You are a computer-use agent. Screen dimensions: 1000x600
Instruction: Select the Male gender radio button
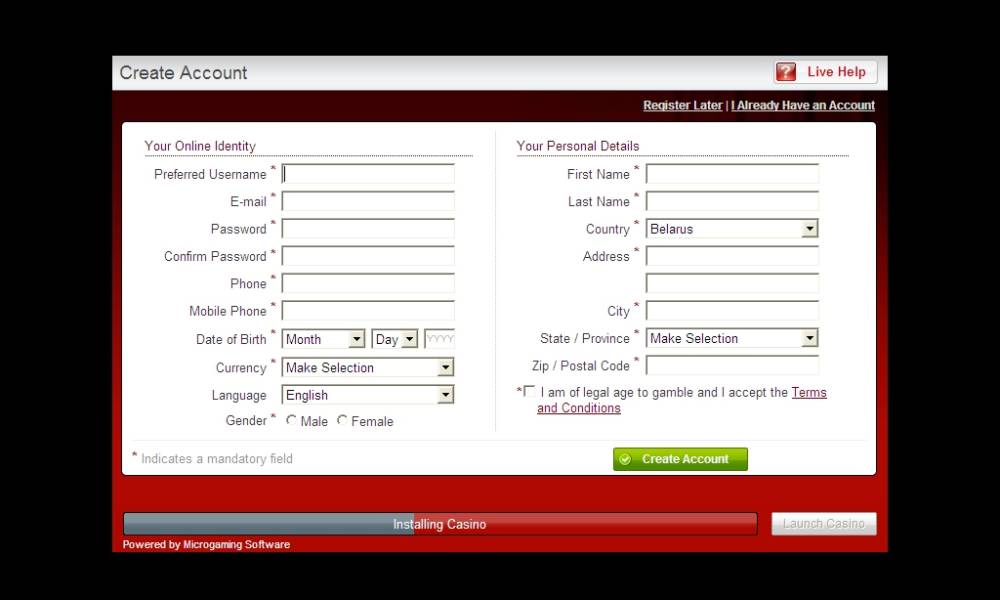292,421
